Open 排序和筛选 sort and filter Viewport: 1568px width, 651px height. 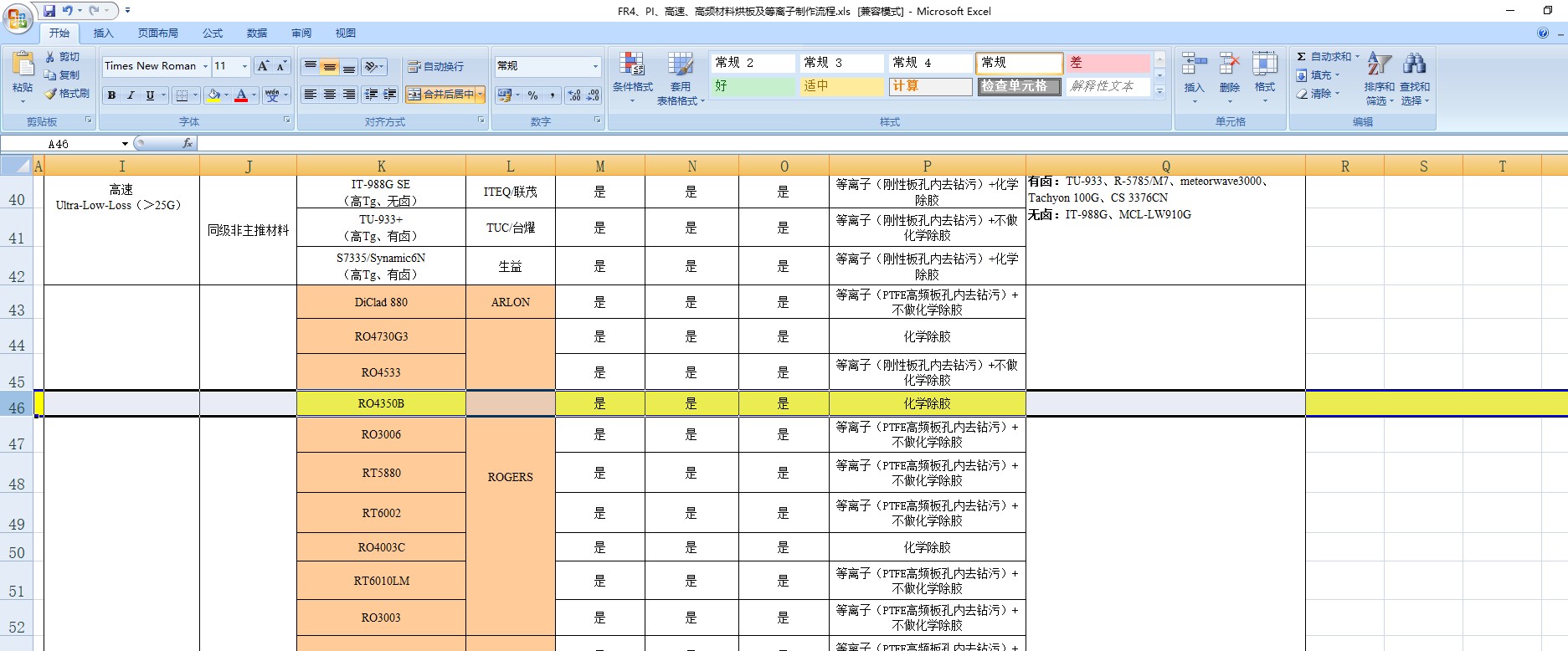pyautogui.click(x=1379, y=77)
